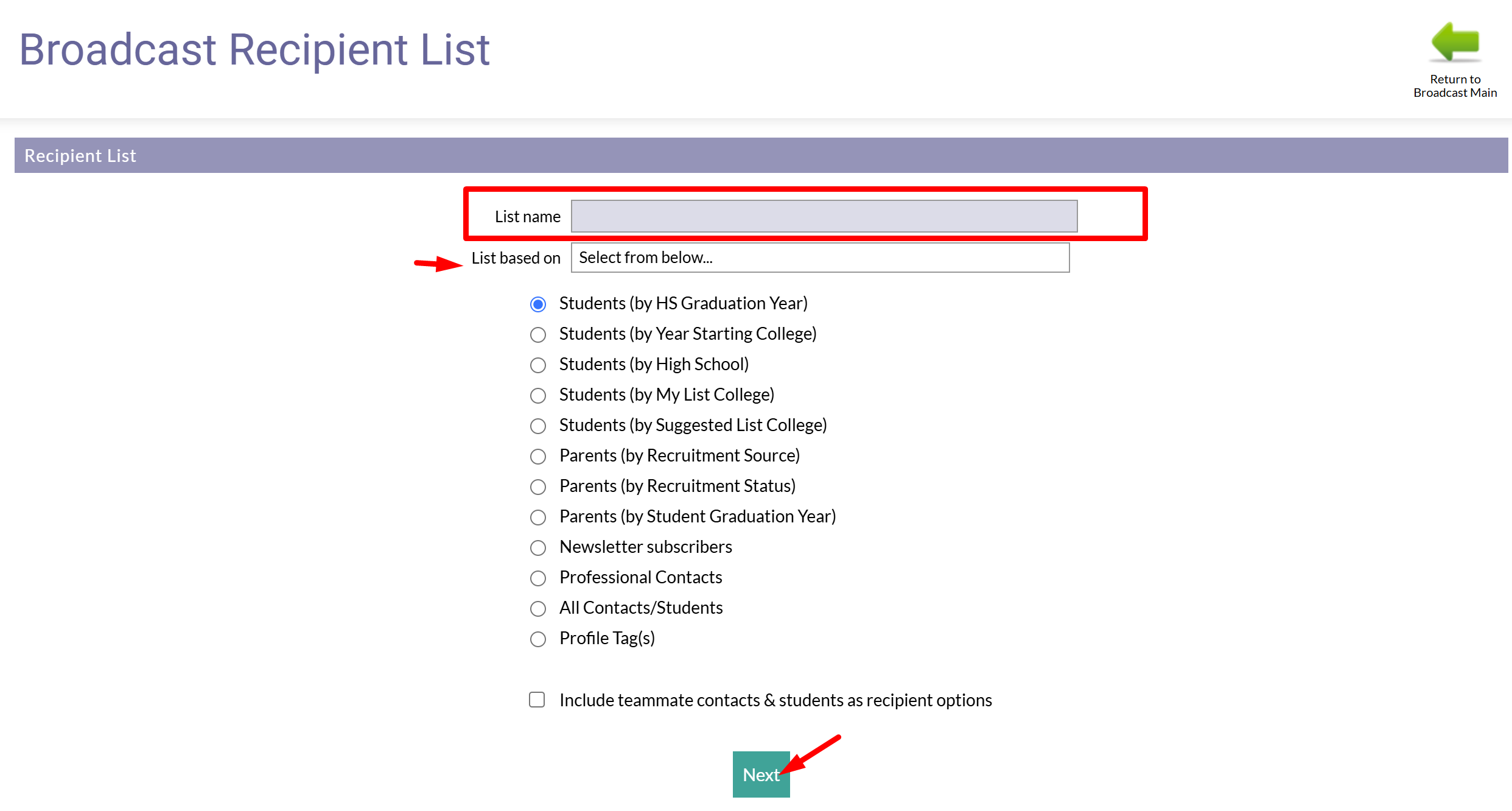Click the List based on field
Image resolution: width=1512 pixels, height=811 pixels.
pyautogui.click(x=820, y=258)
